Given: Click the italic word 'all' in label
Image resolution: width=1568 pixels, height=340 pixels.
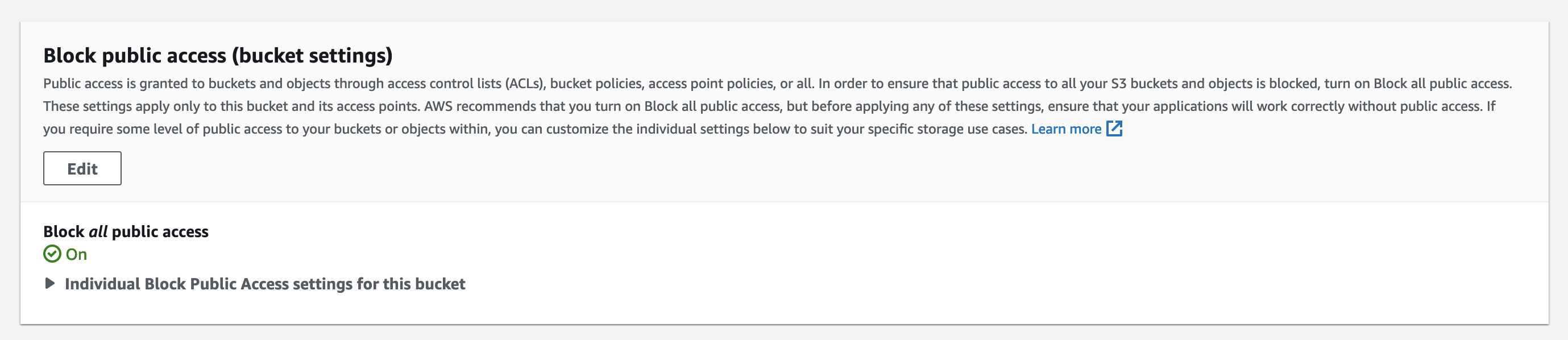Looking at the screenshot, I should pos(98,232).
